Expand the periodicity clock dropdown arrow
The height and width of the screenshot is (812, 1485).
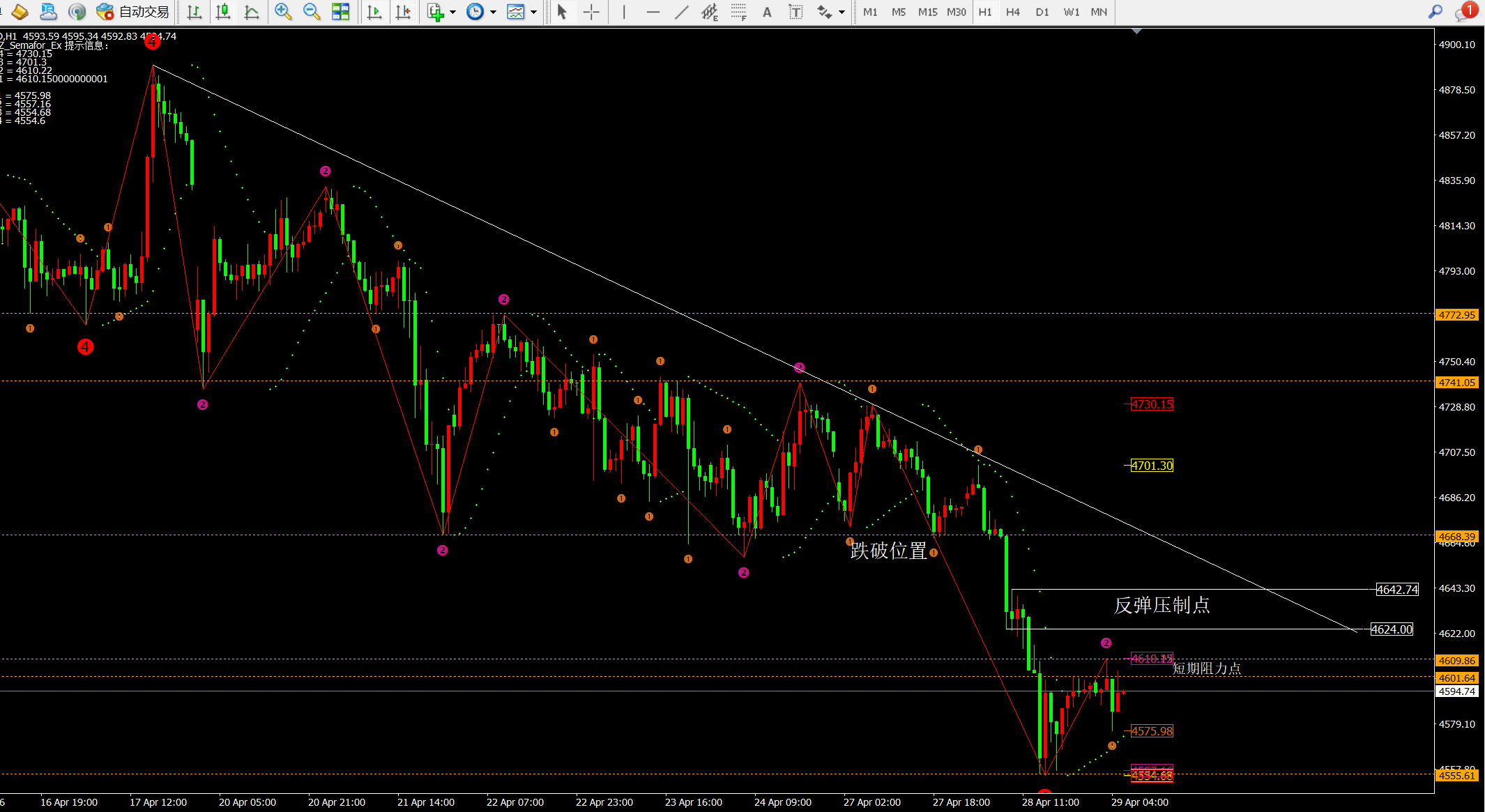493,12
